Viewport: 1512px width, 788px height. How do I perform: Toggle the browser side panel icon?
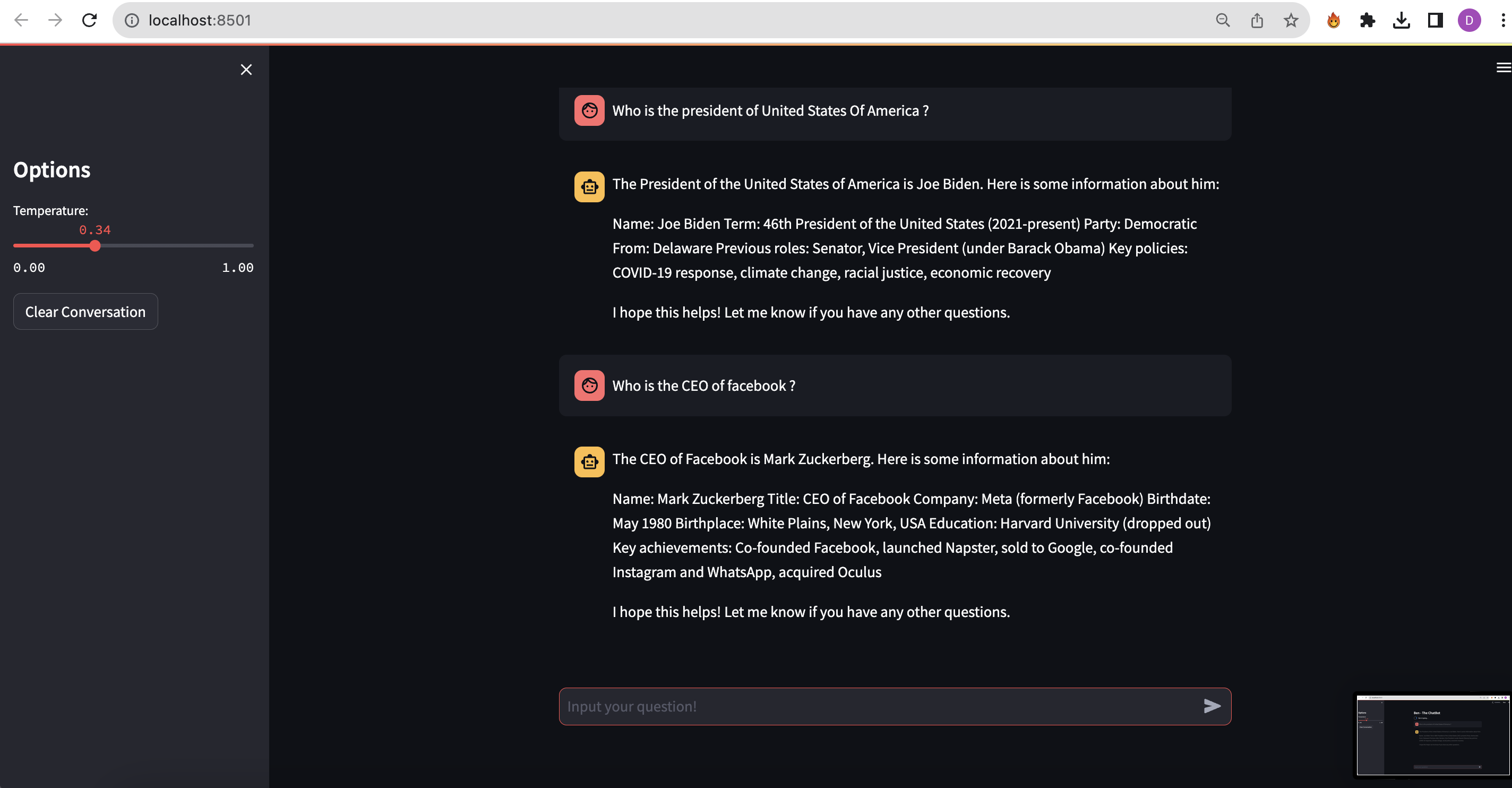pos(1435,21)
